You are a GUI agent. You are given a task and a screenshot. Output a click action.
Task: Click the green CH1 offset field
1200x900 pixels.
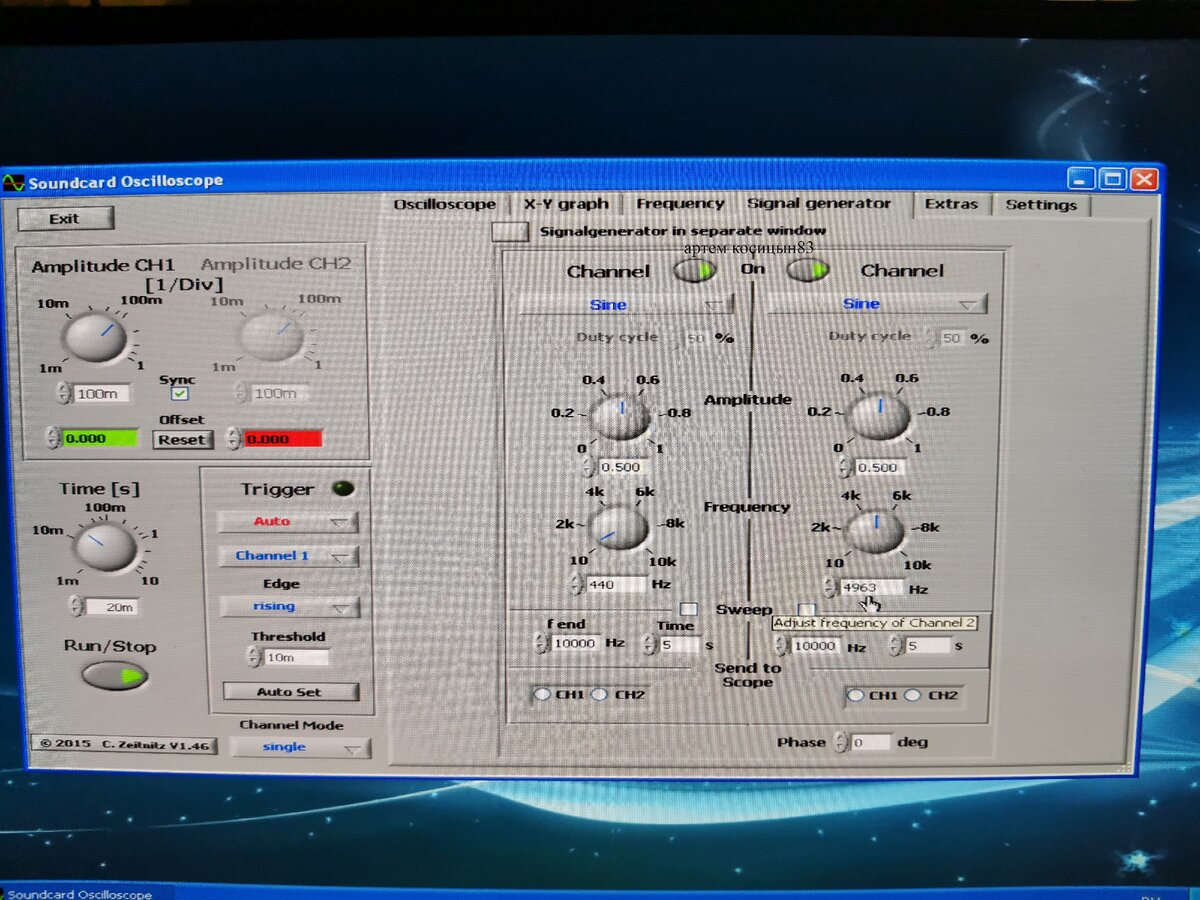coord(98,438)
